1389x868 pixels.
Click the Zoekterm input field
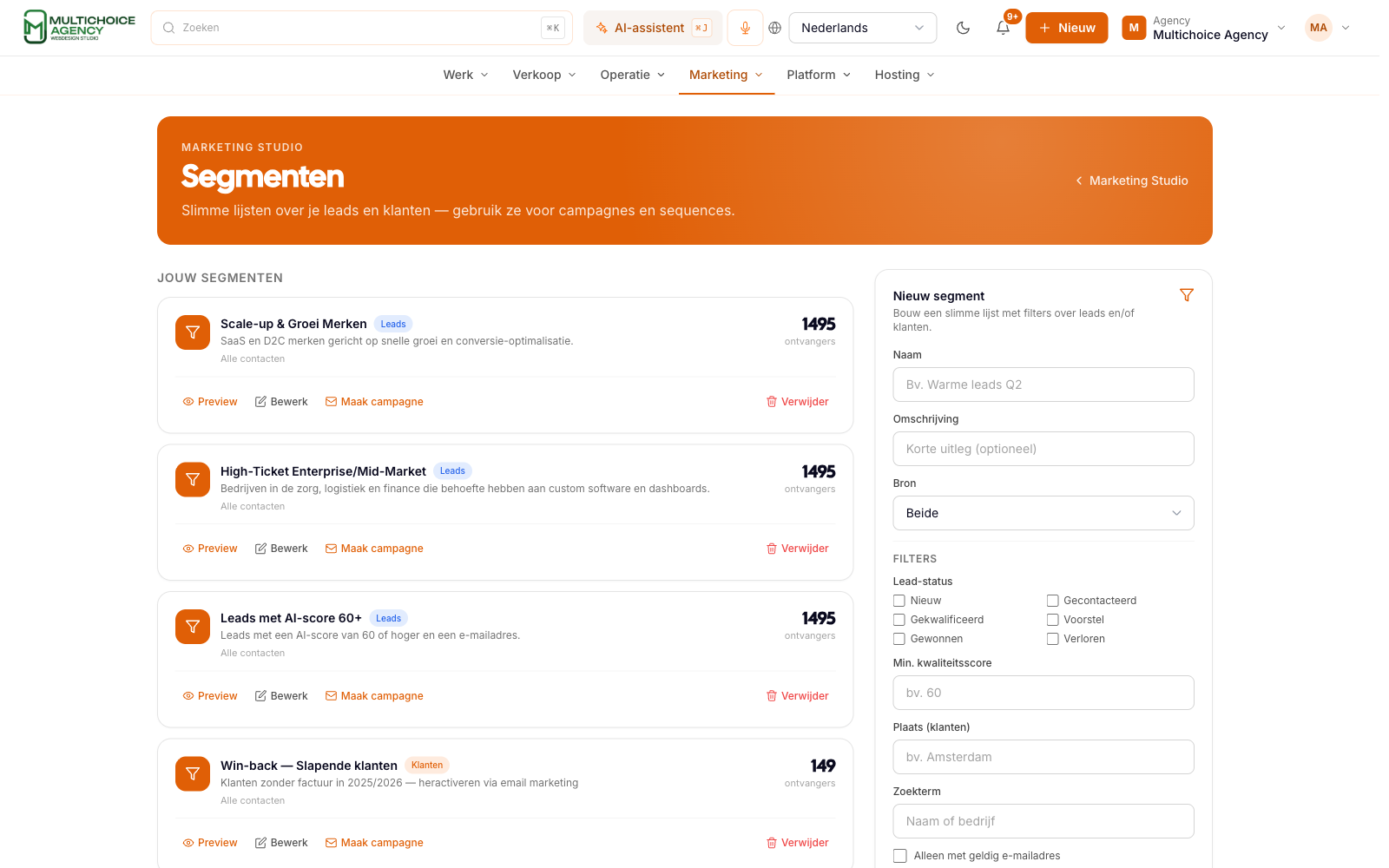coord(1043,821)
